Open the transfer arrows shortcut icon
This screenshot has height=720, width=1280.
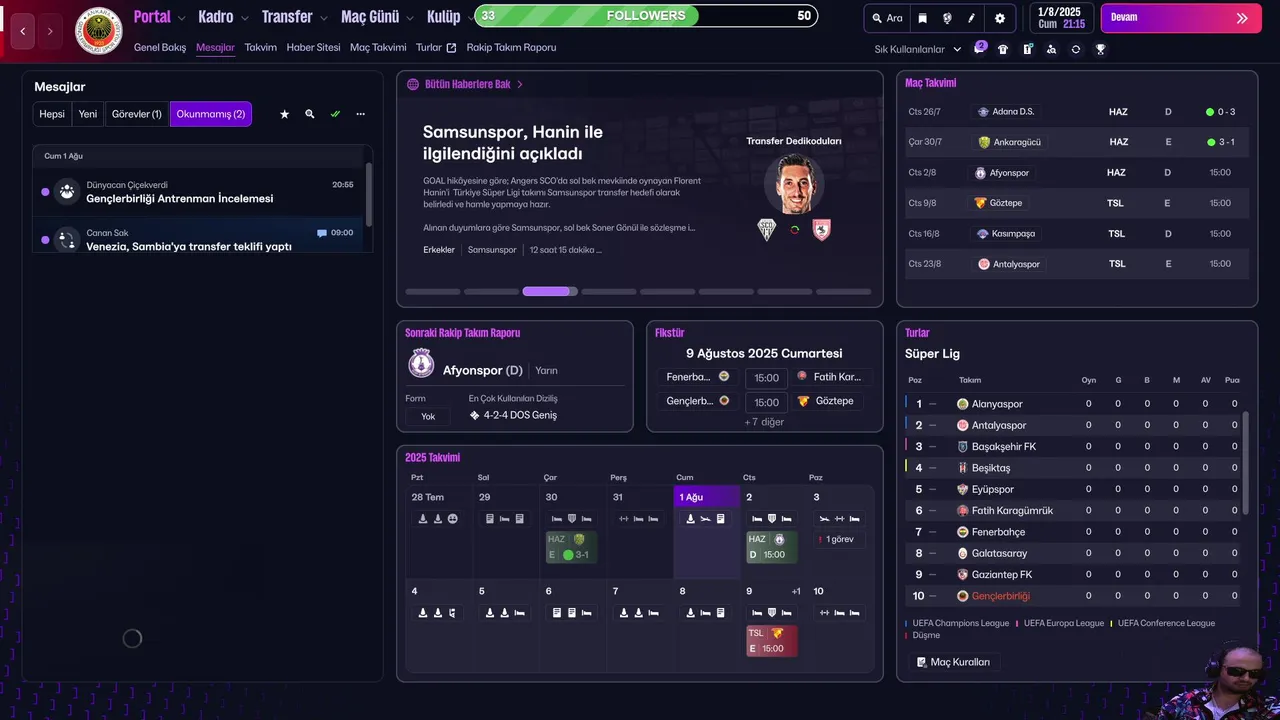click(x=1075, y=49)
